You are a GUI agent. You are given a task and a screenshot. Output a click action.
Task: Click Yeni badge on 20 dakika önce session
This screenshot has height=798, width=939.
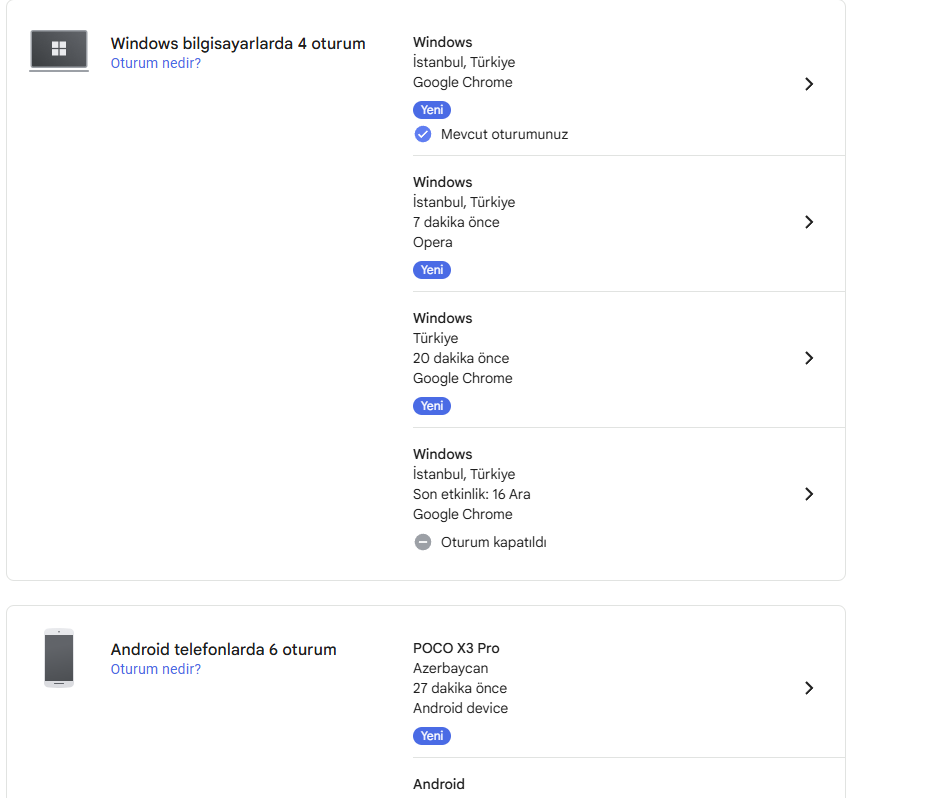(x=432, y=406)
